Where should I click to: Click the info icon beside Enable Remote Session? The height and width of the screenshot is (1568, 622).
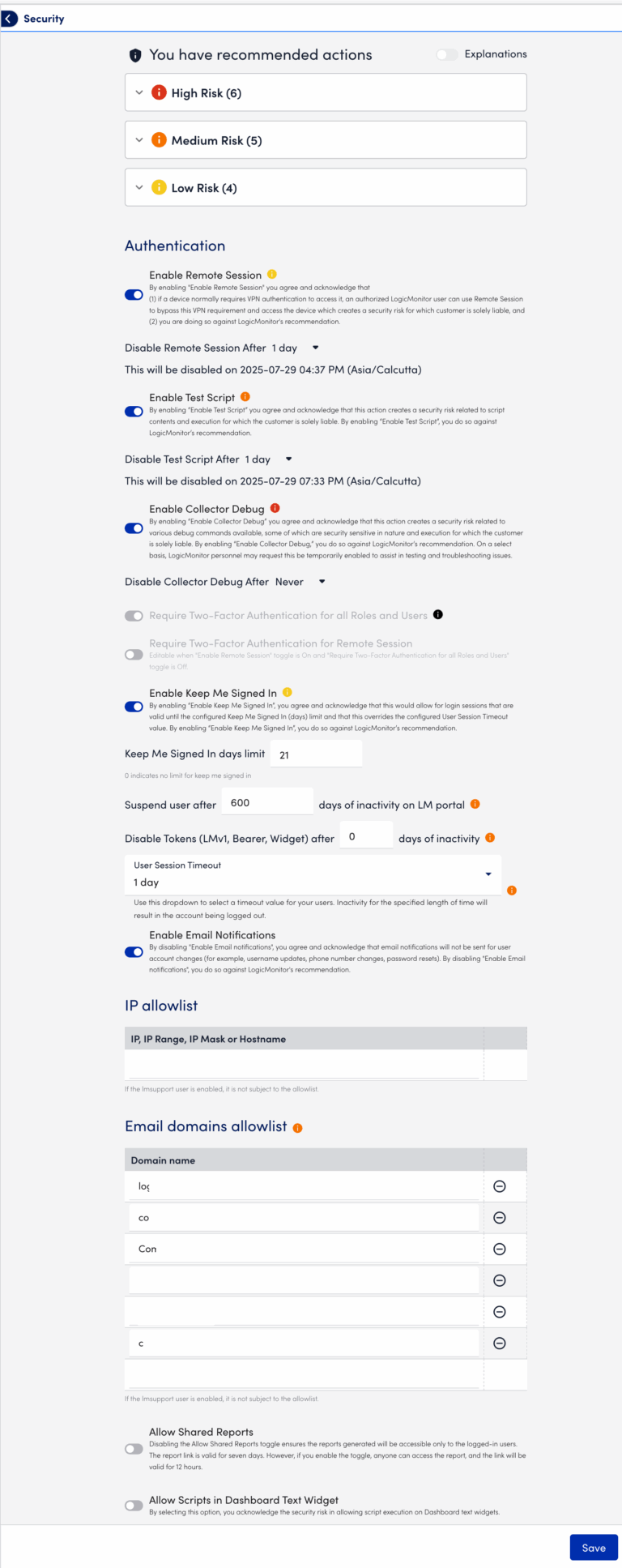272,275
